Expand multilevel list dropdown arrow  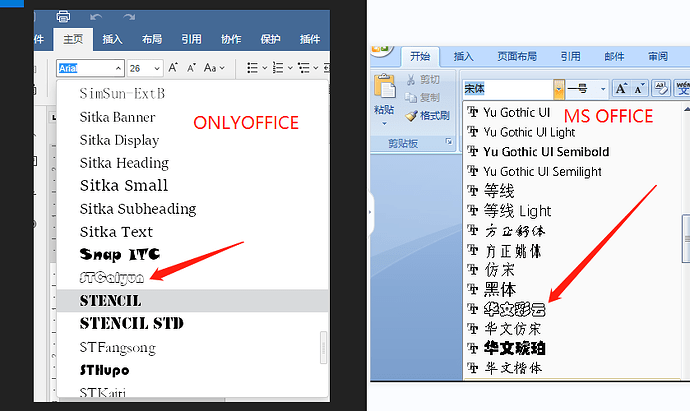click(x=316, y=68)
